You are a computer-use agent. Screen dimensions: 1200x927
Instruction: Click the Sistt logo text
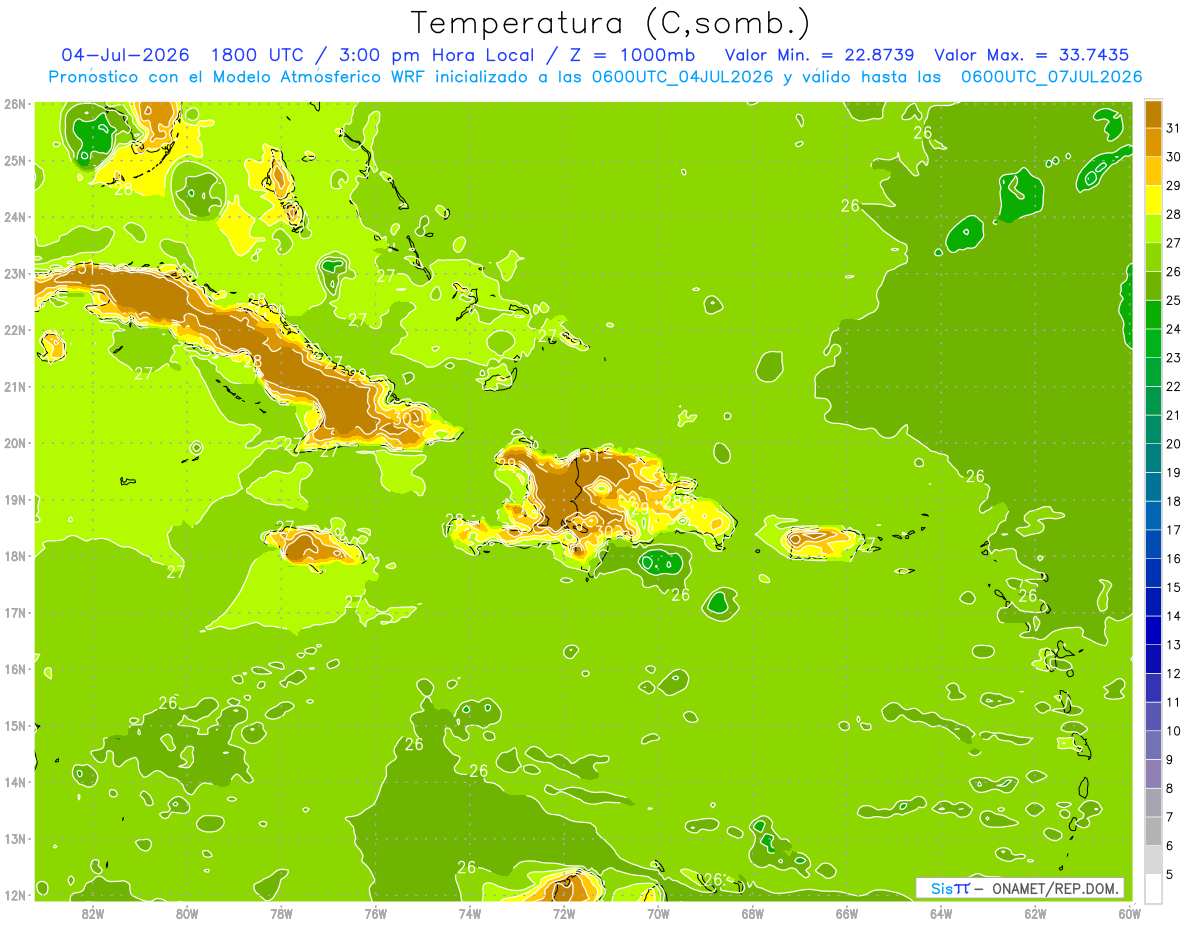tap(949, 889)
